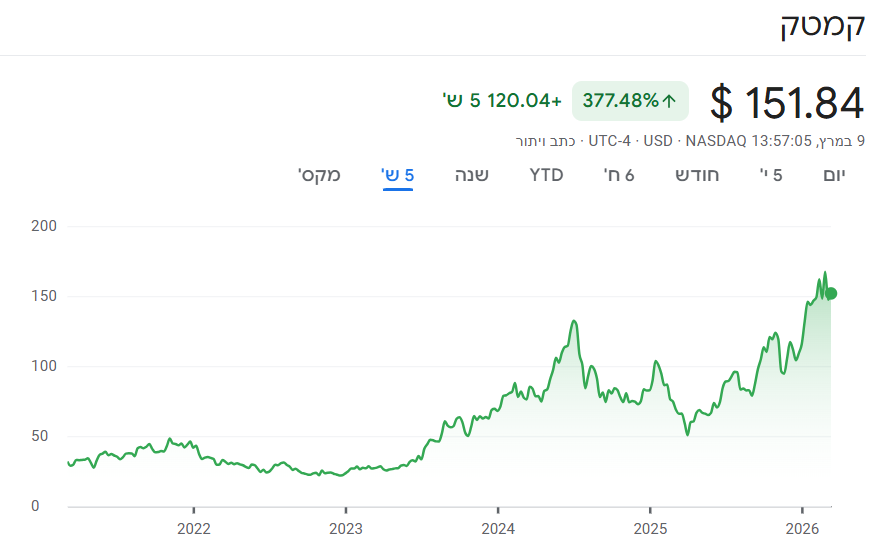
Task: Click the $151.84 price value
Action: 787,102
